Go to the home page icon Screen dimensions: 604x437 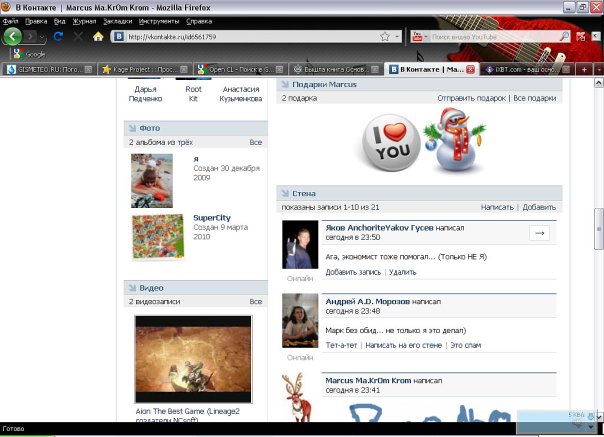pos(98,37)
